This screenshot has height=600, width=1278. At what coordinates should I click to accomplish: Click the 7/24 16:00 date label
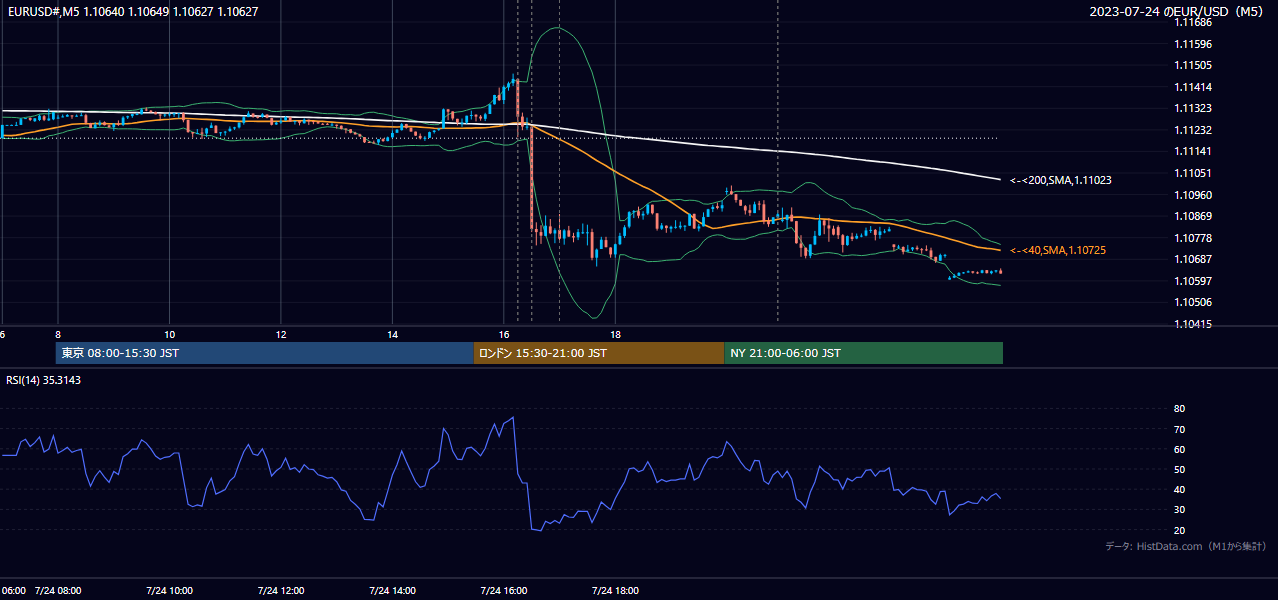click(504, 590)
